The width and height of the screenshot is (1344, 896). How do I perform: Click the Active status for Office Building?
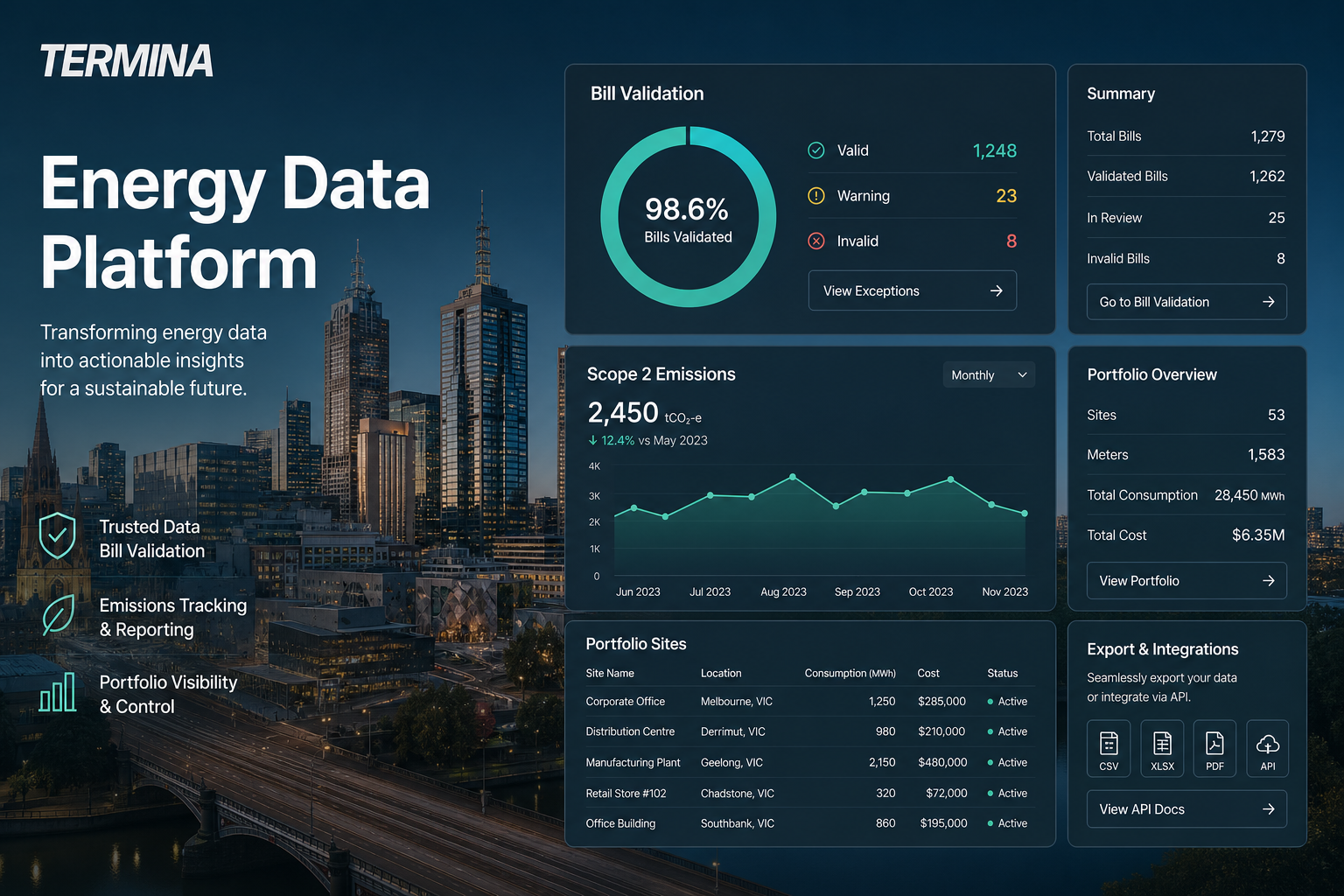(1007, 823)
